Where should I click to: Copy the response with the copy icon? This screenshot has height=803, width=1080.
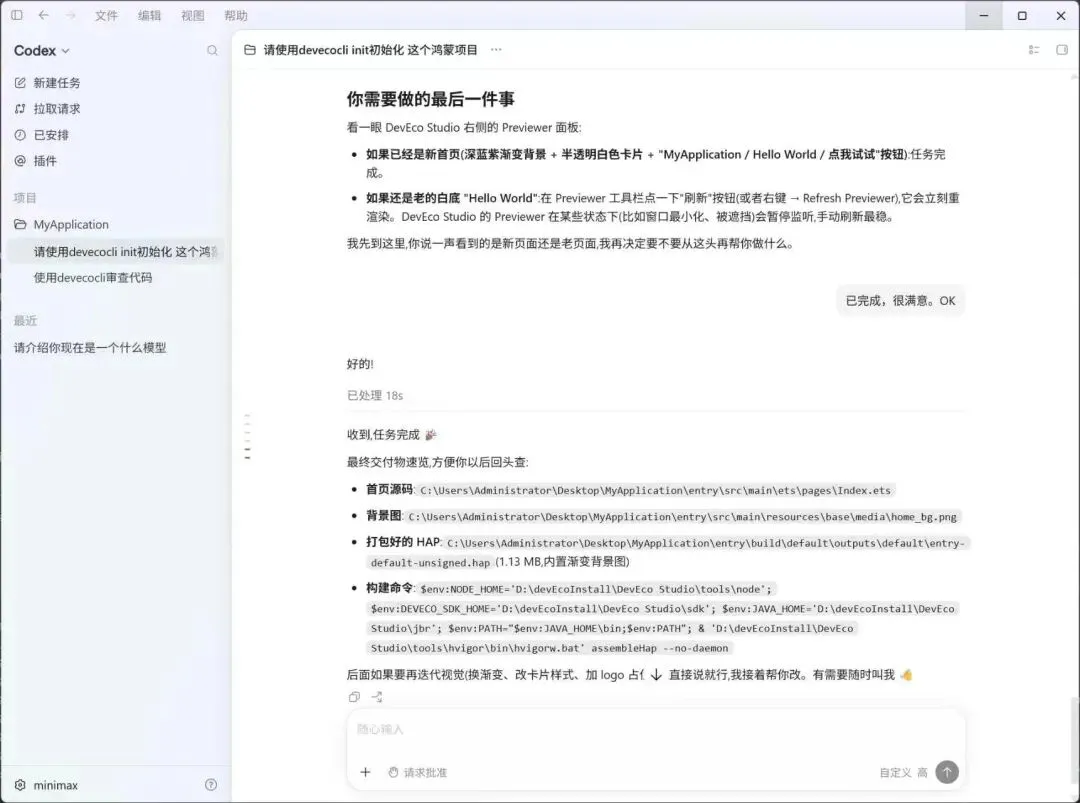[354, 697]
